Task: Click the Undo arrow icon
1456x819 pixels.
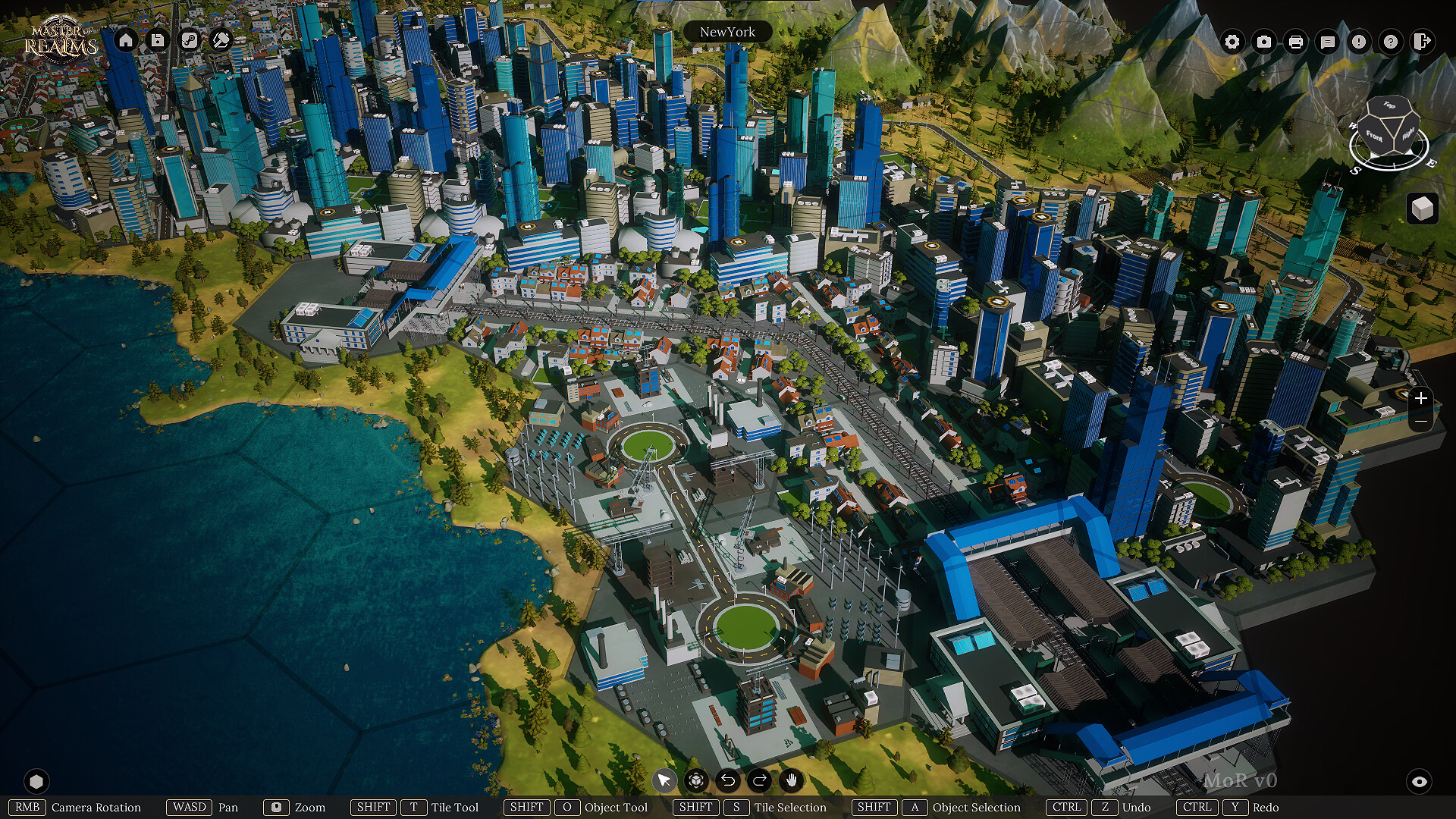Action: pos(727,780)
